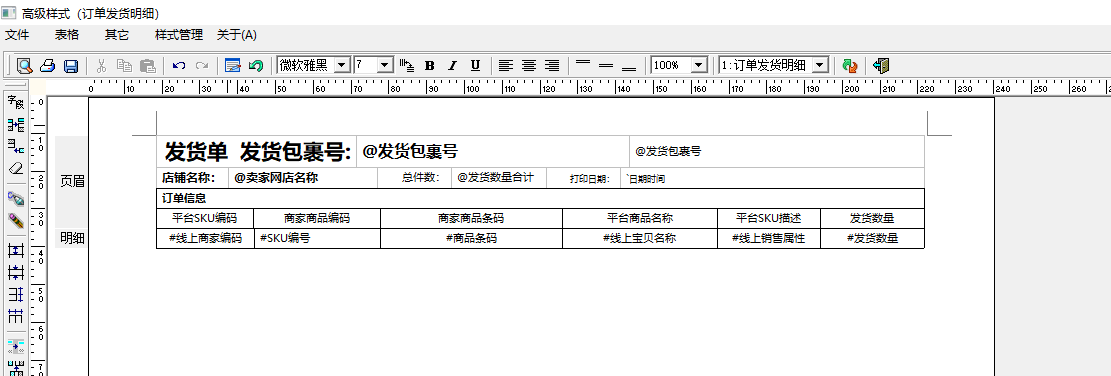The width and height of the screenshot is (1111, 376).
Task: Click the green-orange refresh swap icon
Action: point(850,66)
